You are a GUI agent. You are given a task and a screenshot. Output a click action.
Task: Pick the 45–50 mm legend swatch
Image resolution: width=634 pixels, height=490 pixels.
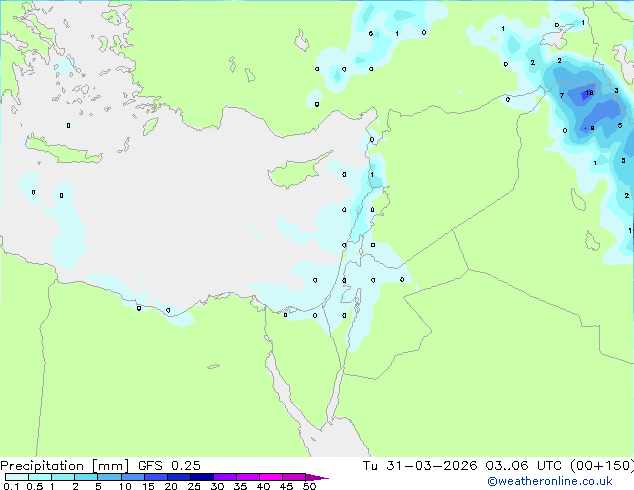[x=294, y=477]
